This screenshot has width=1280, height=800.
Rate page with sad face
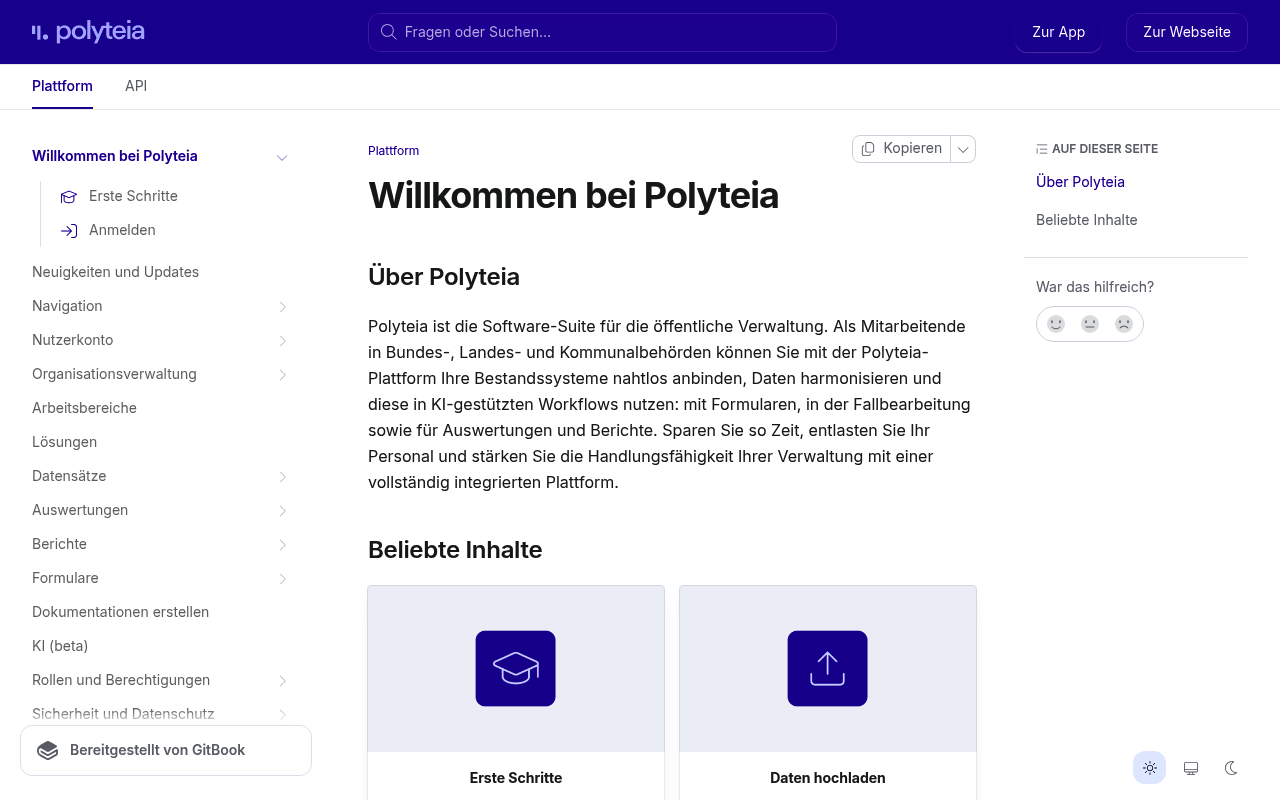tap(1124, 324)
